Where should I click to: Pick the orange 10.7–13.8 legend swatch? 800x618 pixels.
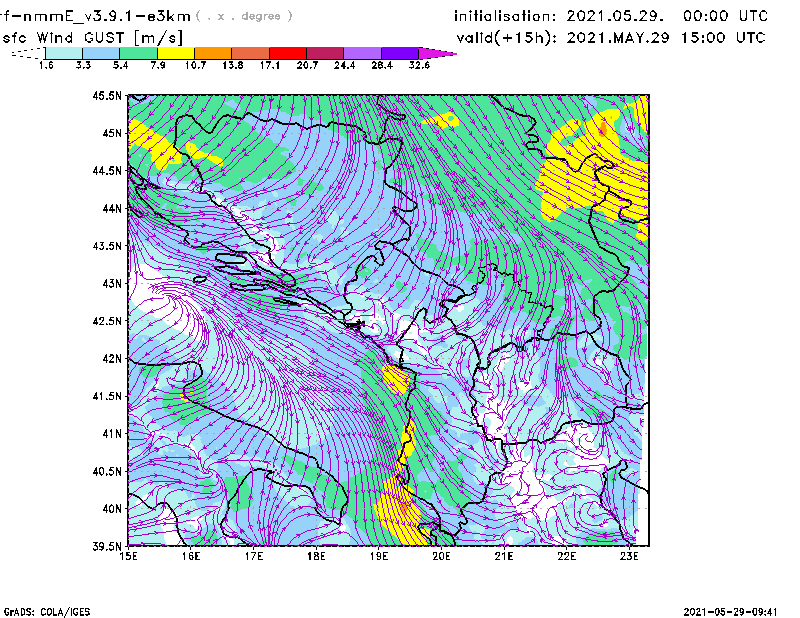pyautogui.click(x=213, y=53)
